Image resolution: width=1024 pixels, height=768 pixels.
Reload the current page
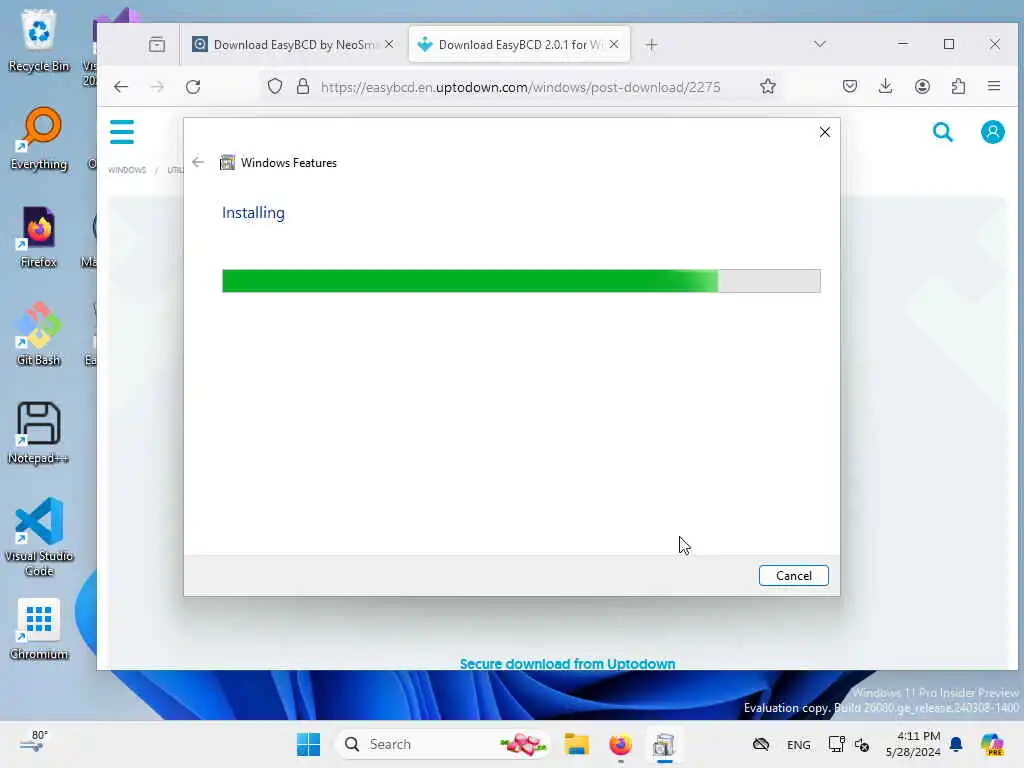[193, 87]
